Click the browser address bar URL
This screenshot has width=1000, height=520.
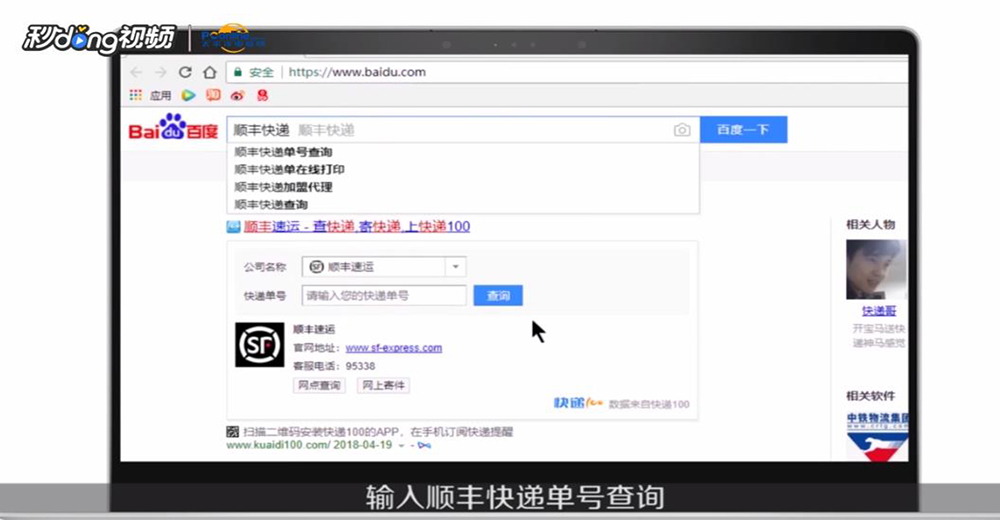point(357,72)
